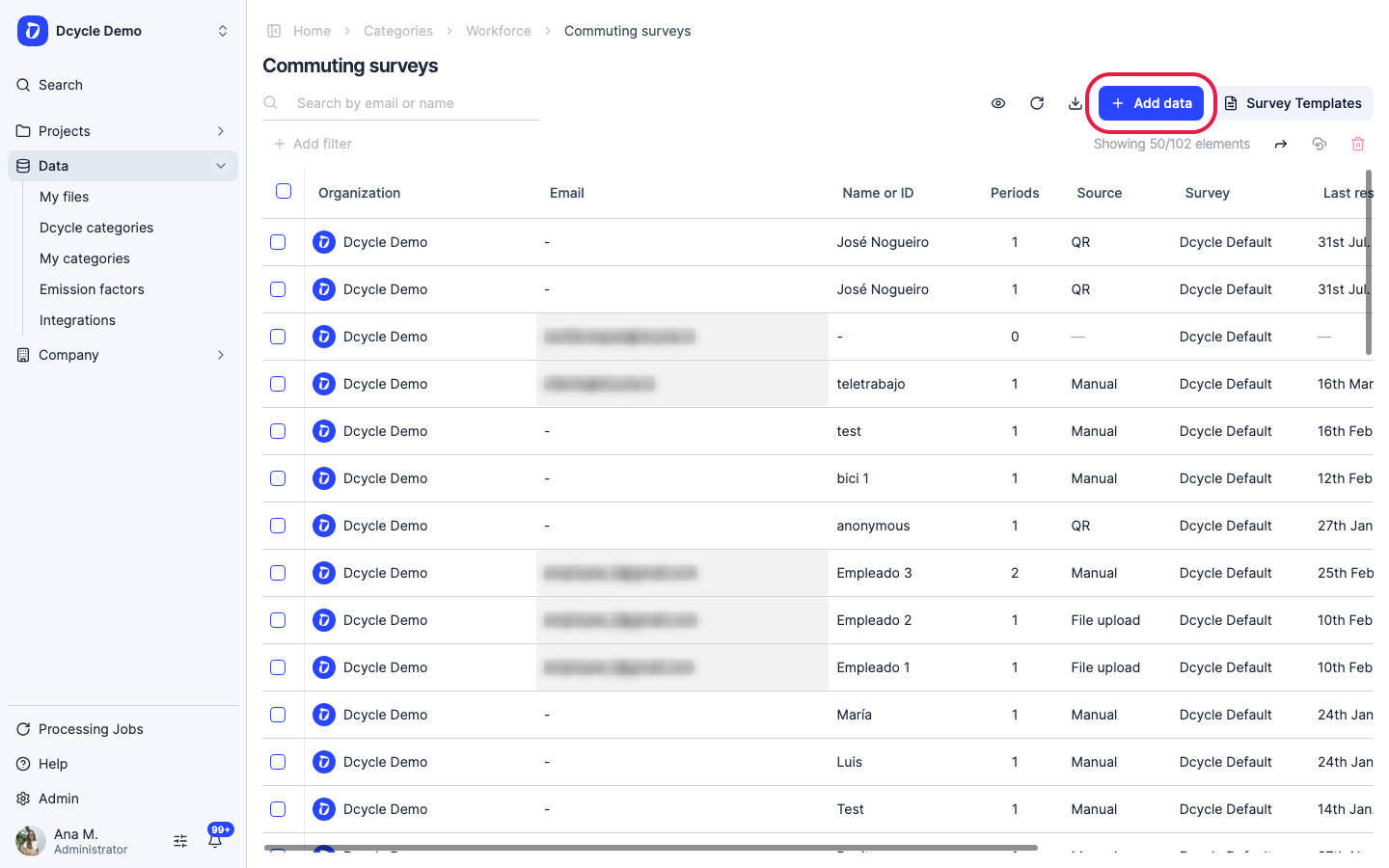Click the share arrow icon
The height and width of the screenshot is (868, 1389).
(x=1281, y=144)
